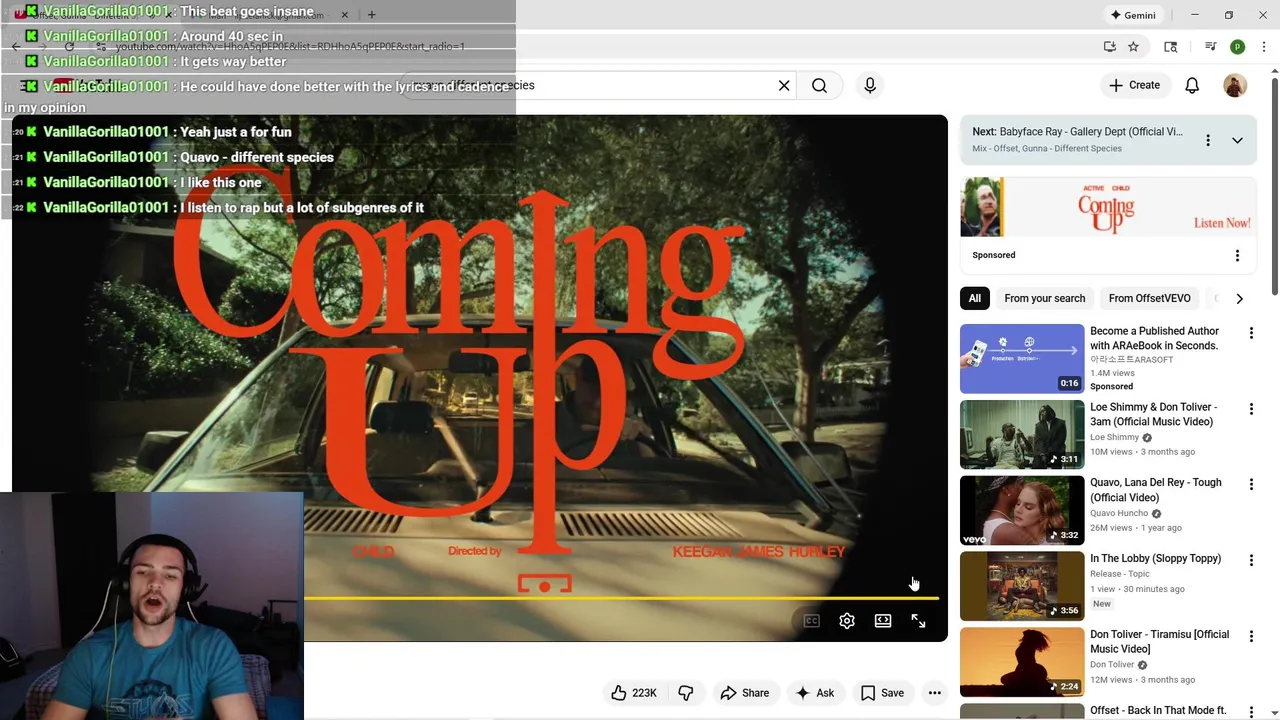Screen dimensions: 1280x720
Task: Clear the YouTube search box text
Action: pyautogui.click(x=784, y=85)
